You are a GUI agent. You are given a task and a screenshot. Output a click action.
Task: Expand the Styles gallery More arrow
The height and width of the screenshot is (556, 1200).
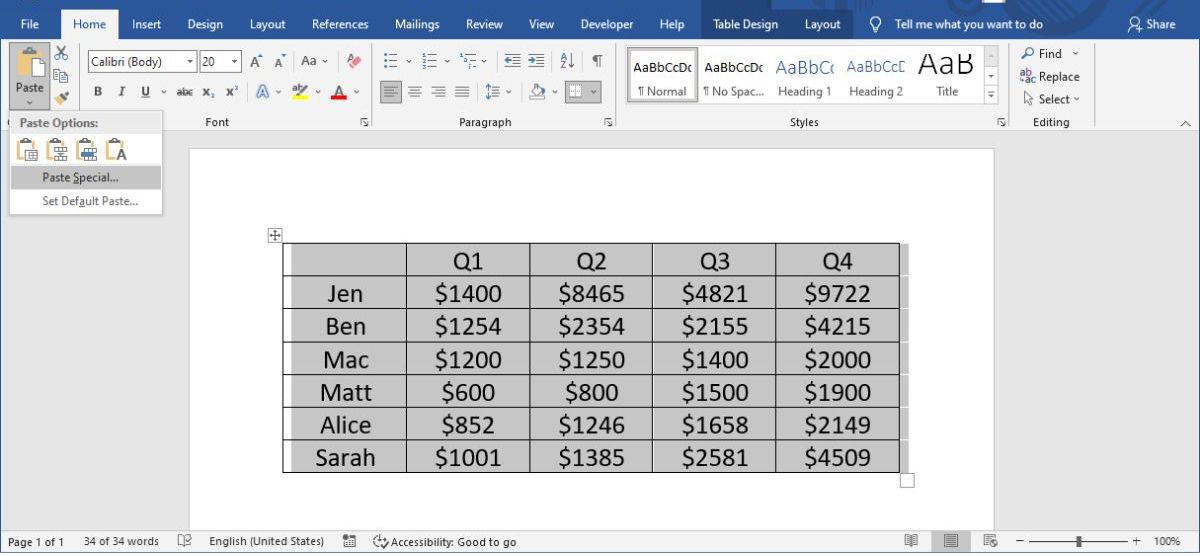[x=991, y=95]
